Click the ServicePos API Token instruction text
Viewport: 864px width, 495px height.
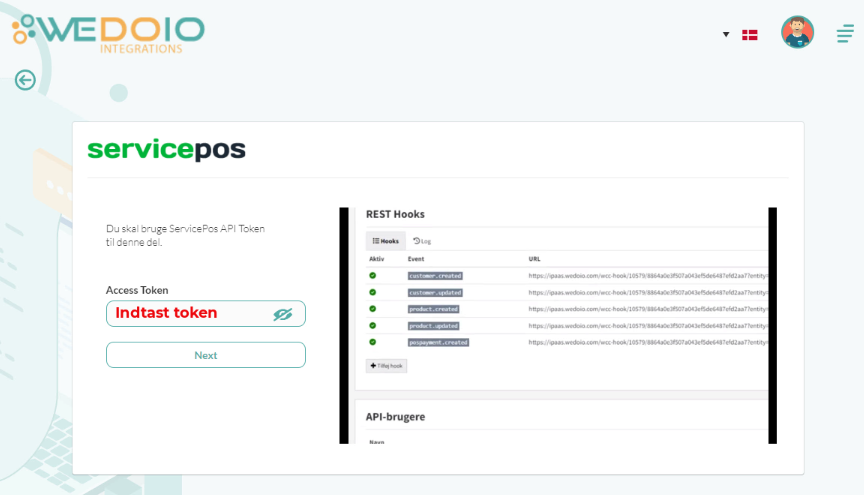[185, 235]
